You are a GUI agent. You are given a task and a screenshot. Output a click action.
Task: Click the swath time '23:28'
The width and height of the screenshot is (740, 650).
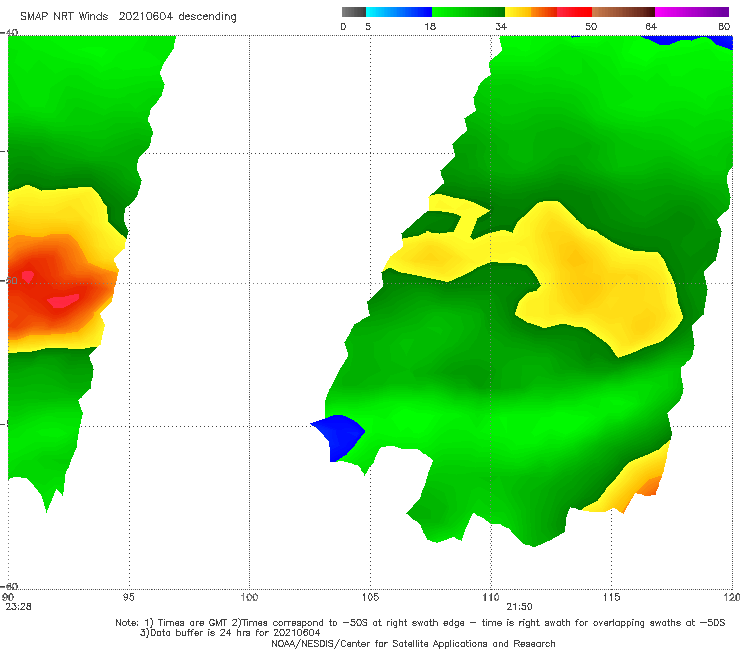pos(18,607)
